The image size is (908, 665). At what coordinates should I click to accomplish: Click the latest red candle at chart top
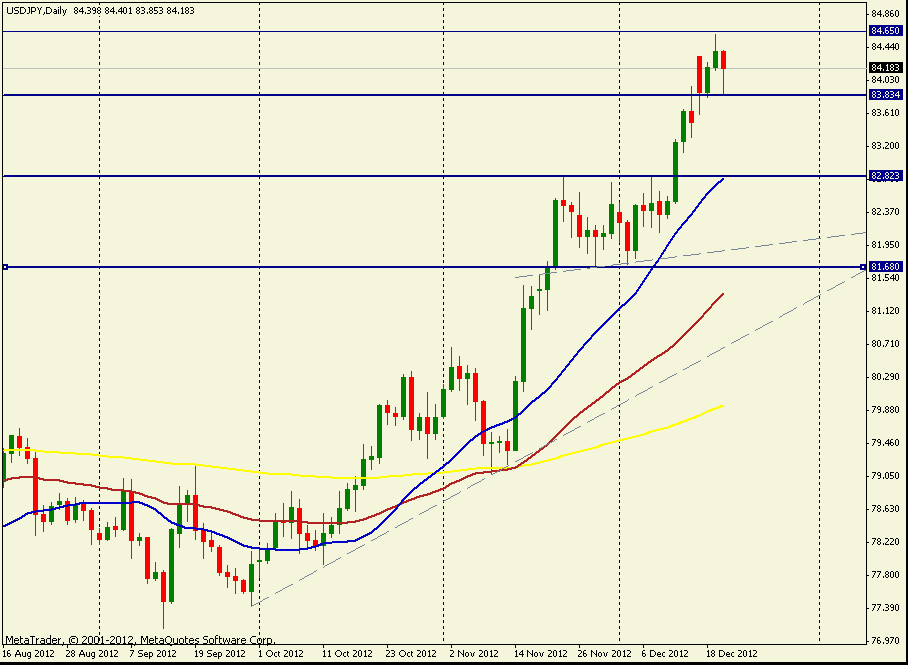click(x=723, y=59)
